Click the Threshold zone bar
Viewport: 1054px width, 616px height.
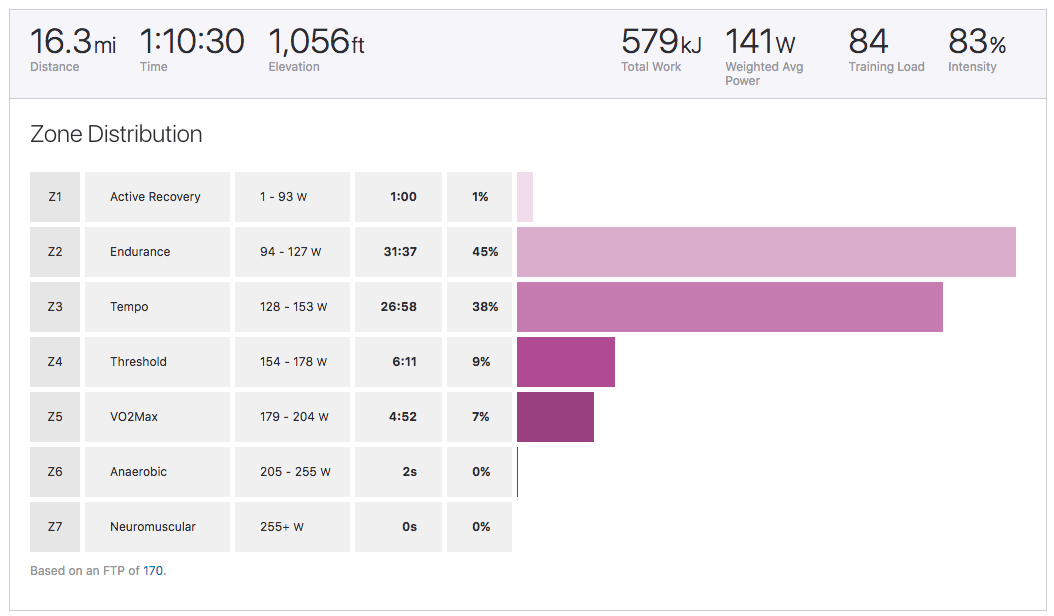[565, 362]
